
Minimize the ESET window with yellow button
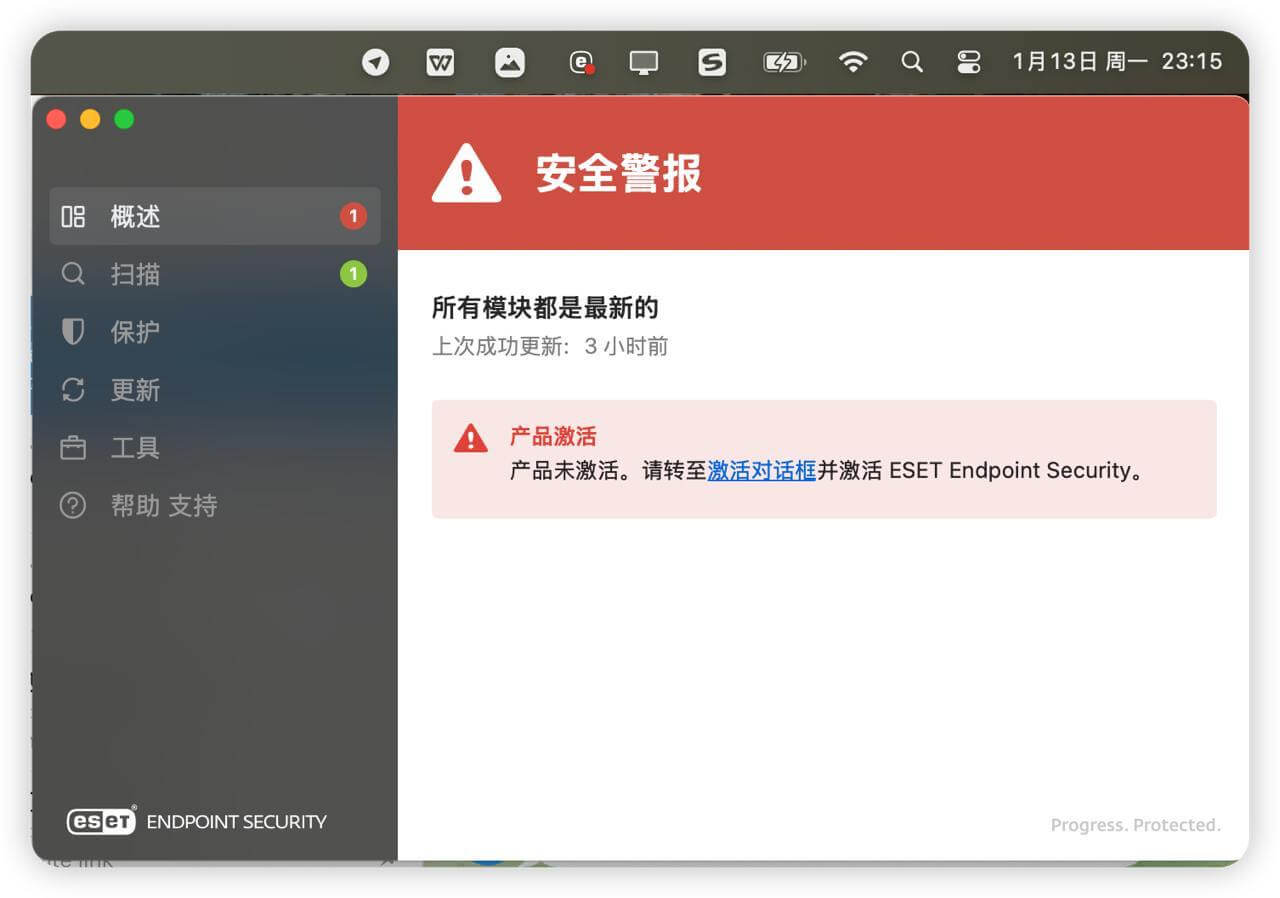(90, 119)
